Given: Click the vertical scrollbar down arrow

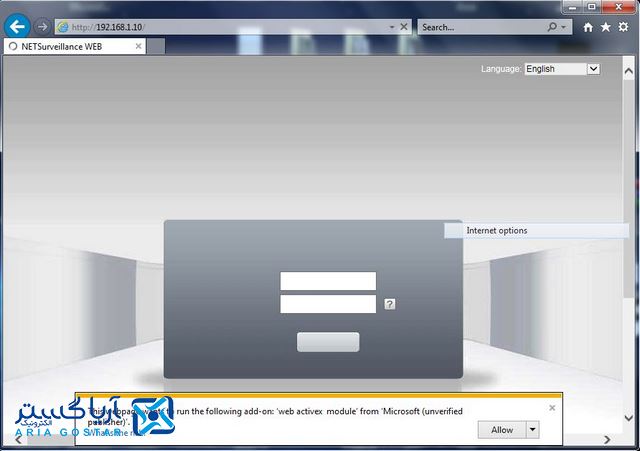Looking at the screenshot, I should pyautogui.click(x=629, y=418).
